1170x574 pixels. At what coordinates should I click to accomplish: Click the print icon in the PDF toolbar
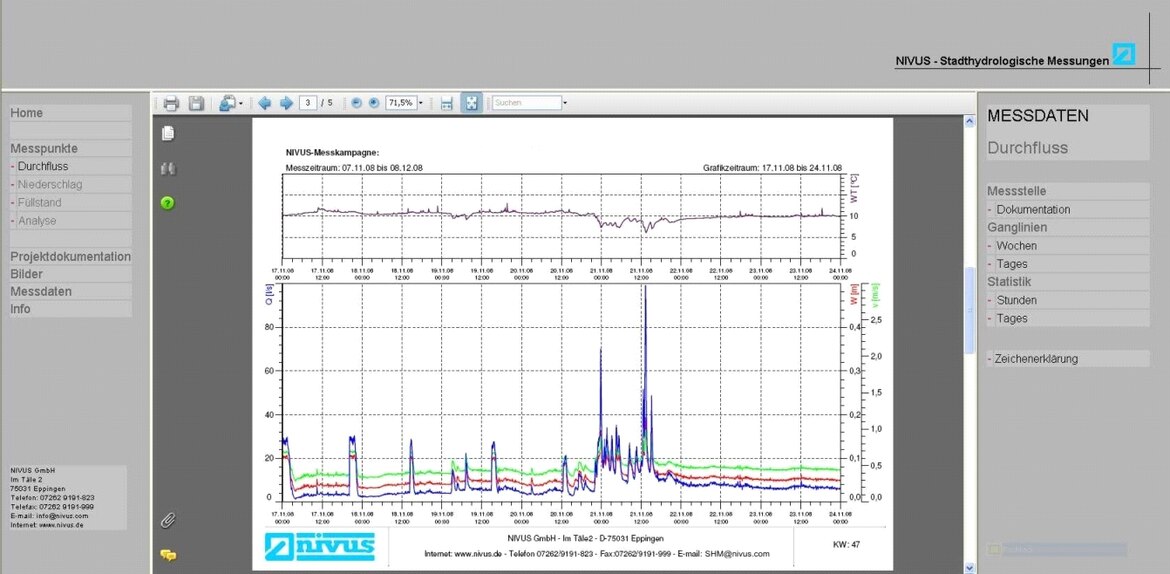(171, 103)
